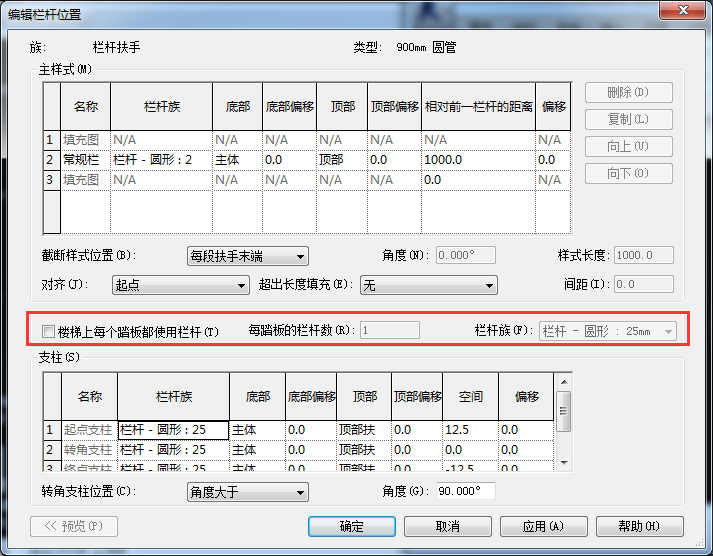713x556 pixels.
Task: Open the 转角支柱位置 dropdown
Action: (247, 492)
